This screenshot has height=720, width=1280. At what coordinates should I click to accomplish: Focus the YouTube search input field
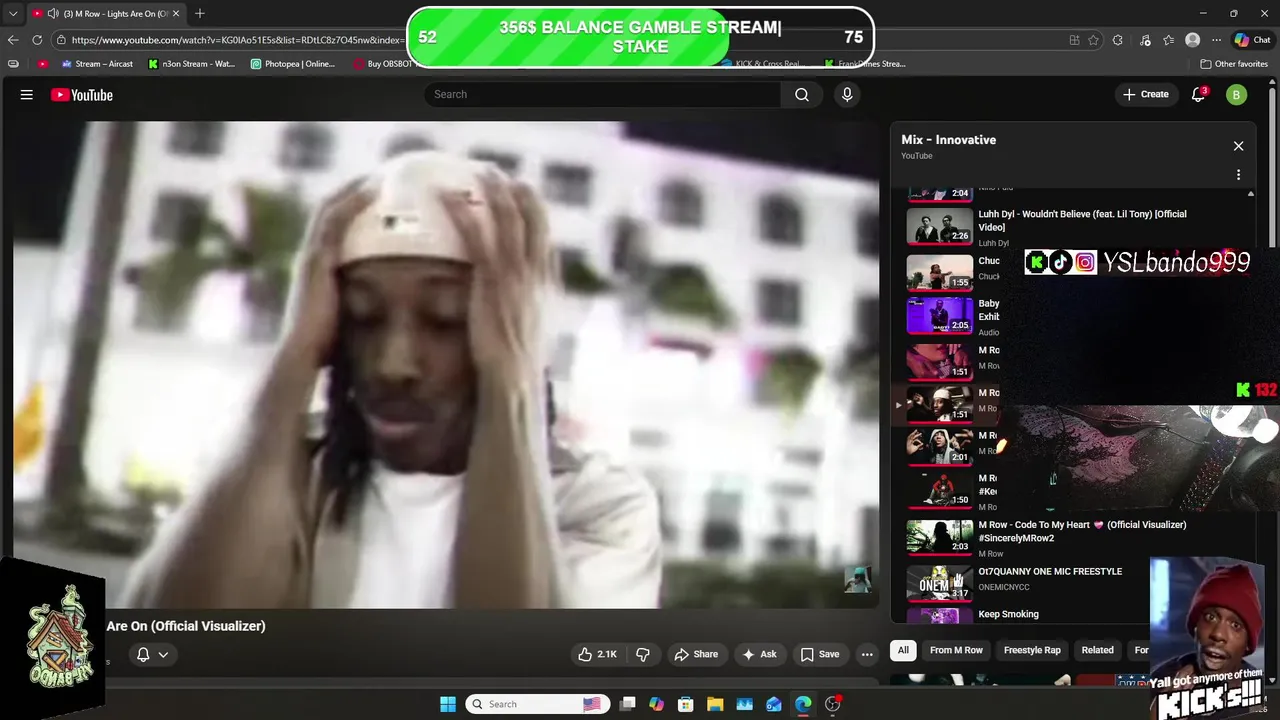tap(603, 94)
